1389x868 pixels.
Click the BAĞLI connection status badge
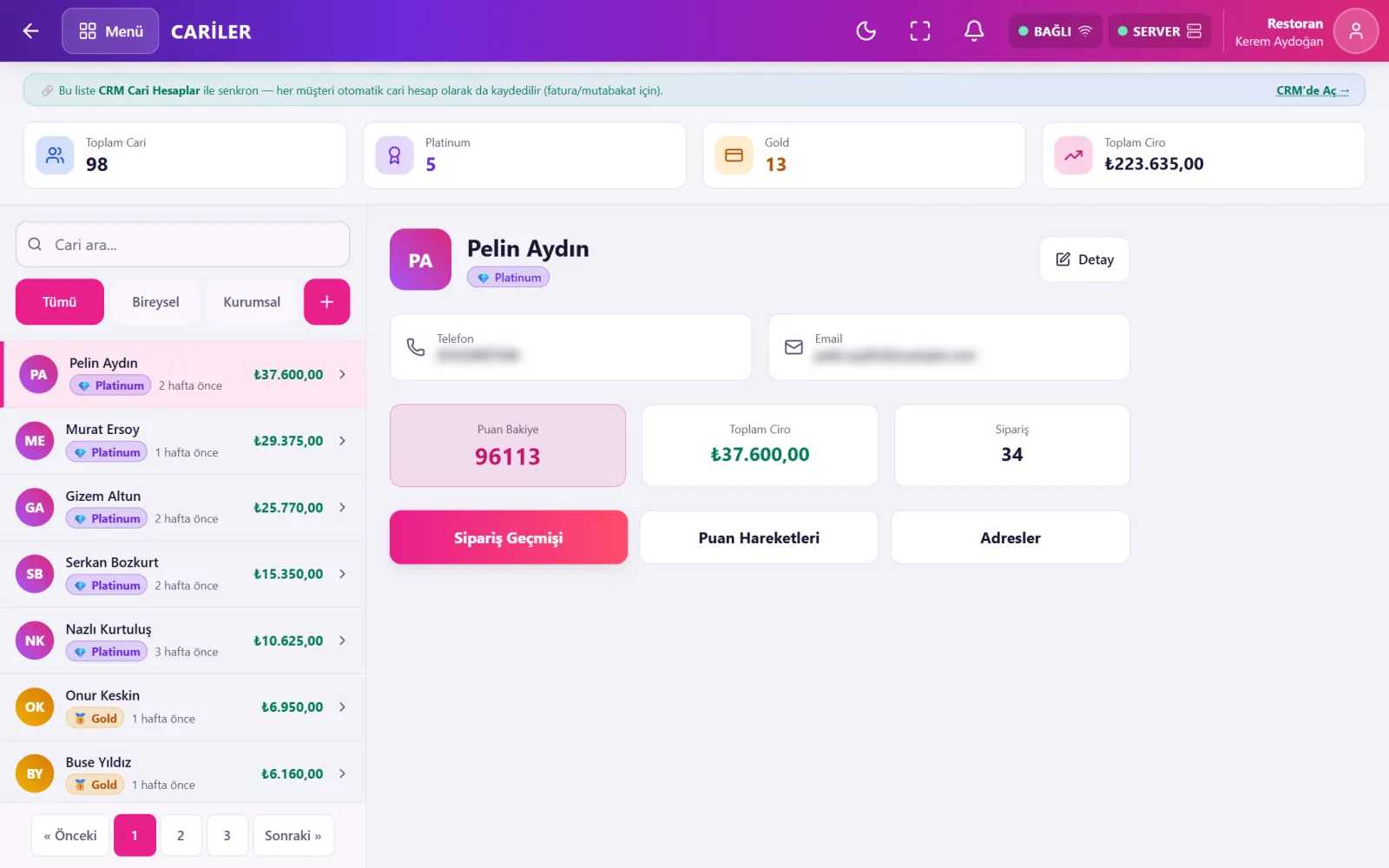click(x=1055, y=31)
